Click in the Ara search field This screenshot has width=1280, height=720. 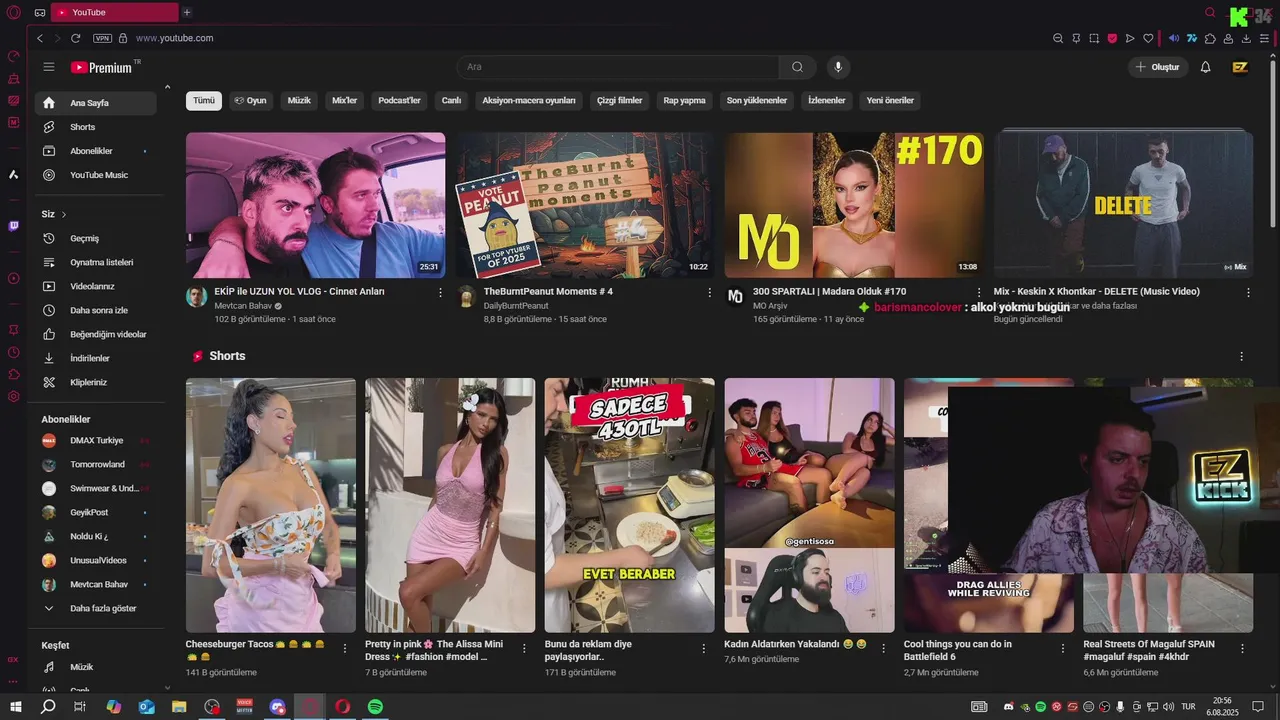click(x=617, y=67)
